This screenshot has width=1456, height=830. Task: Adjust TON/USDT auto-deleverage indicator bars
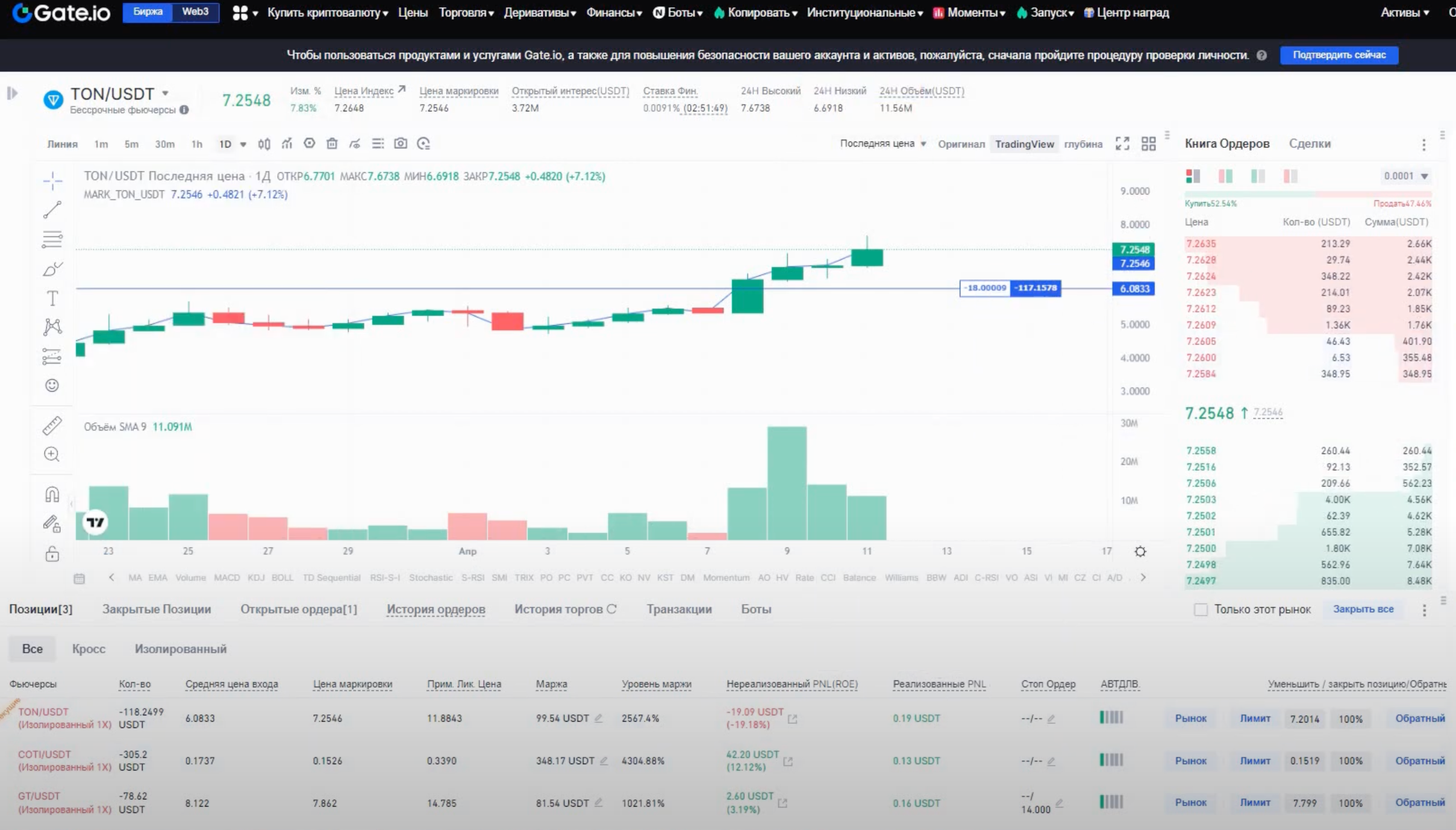(1111, 717)
